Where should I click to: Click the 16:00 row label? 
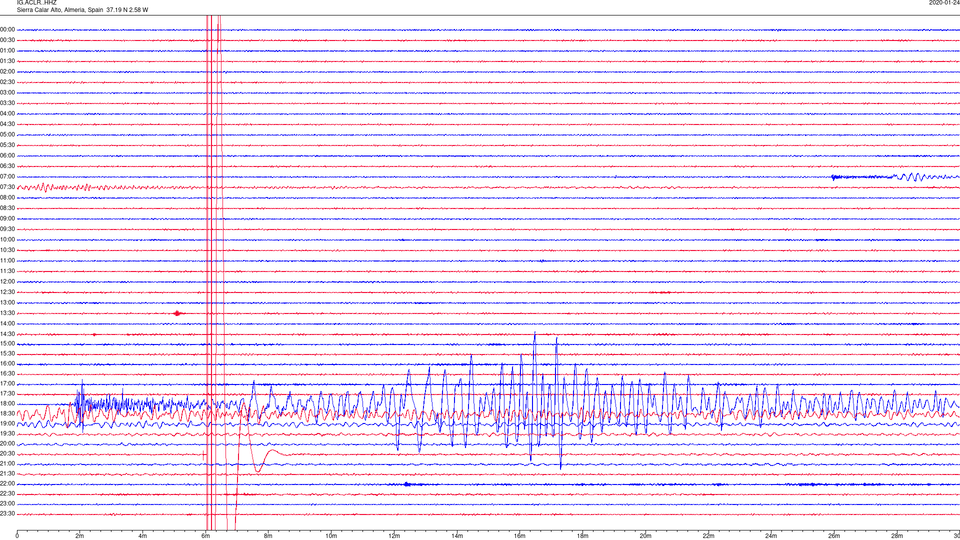click(x=7, y=364)
